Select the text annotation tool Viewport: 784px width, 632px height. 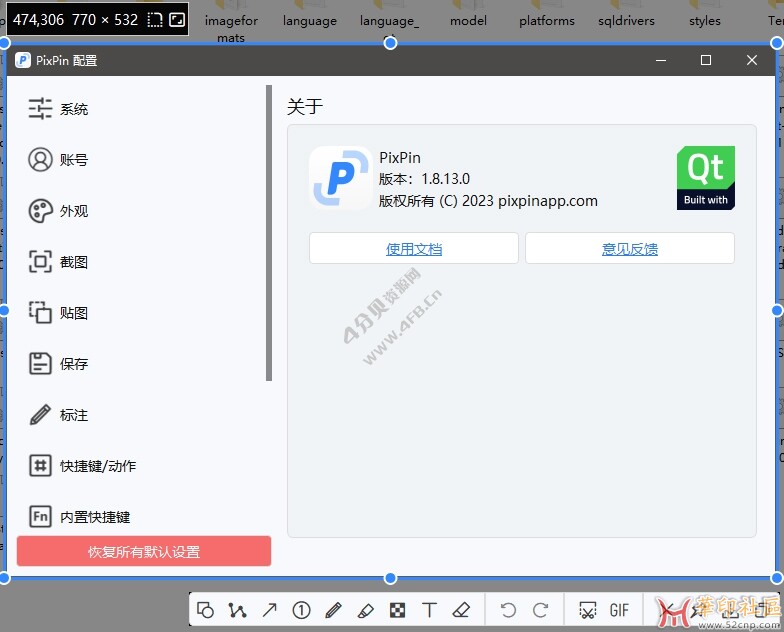(429, 610)
